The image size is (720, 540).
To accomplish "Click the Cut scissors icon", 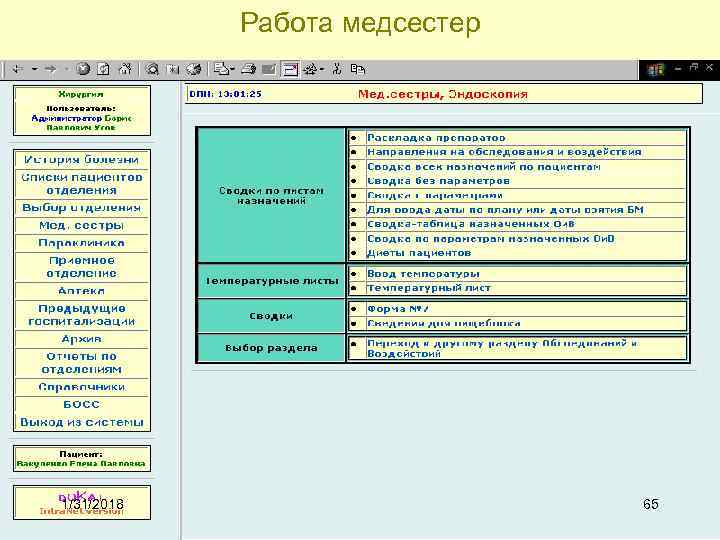I will (x=338, y=69).
